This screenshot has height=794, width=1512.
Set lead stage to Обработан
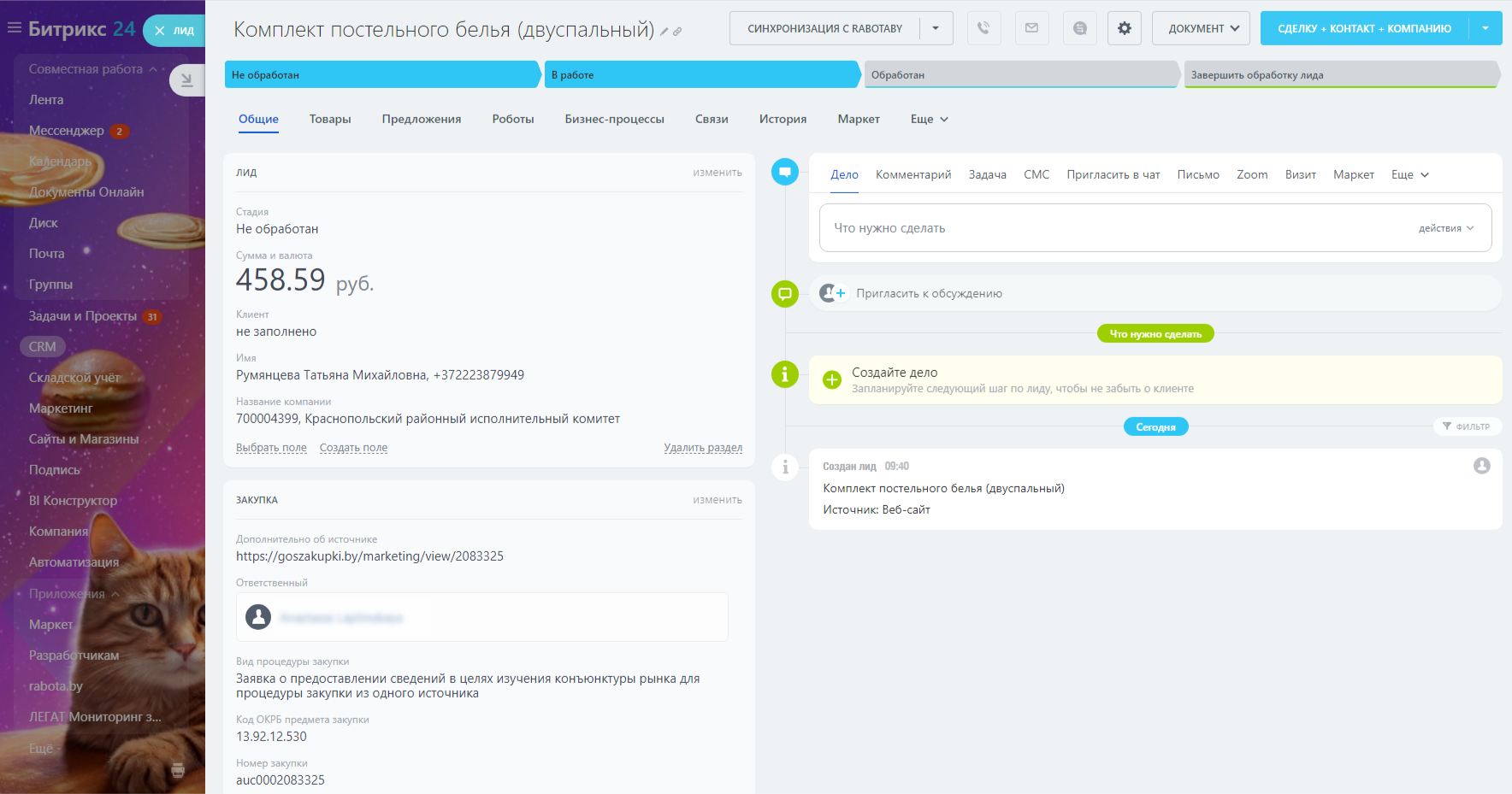1021,75
